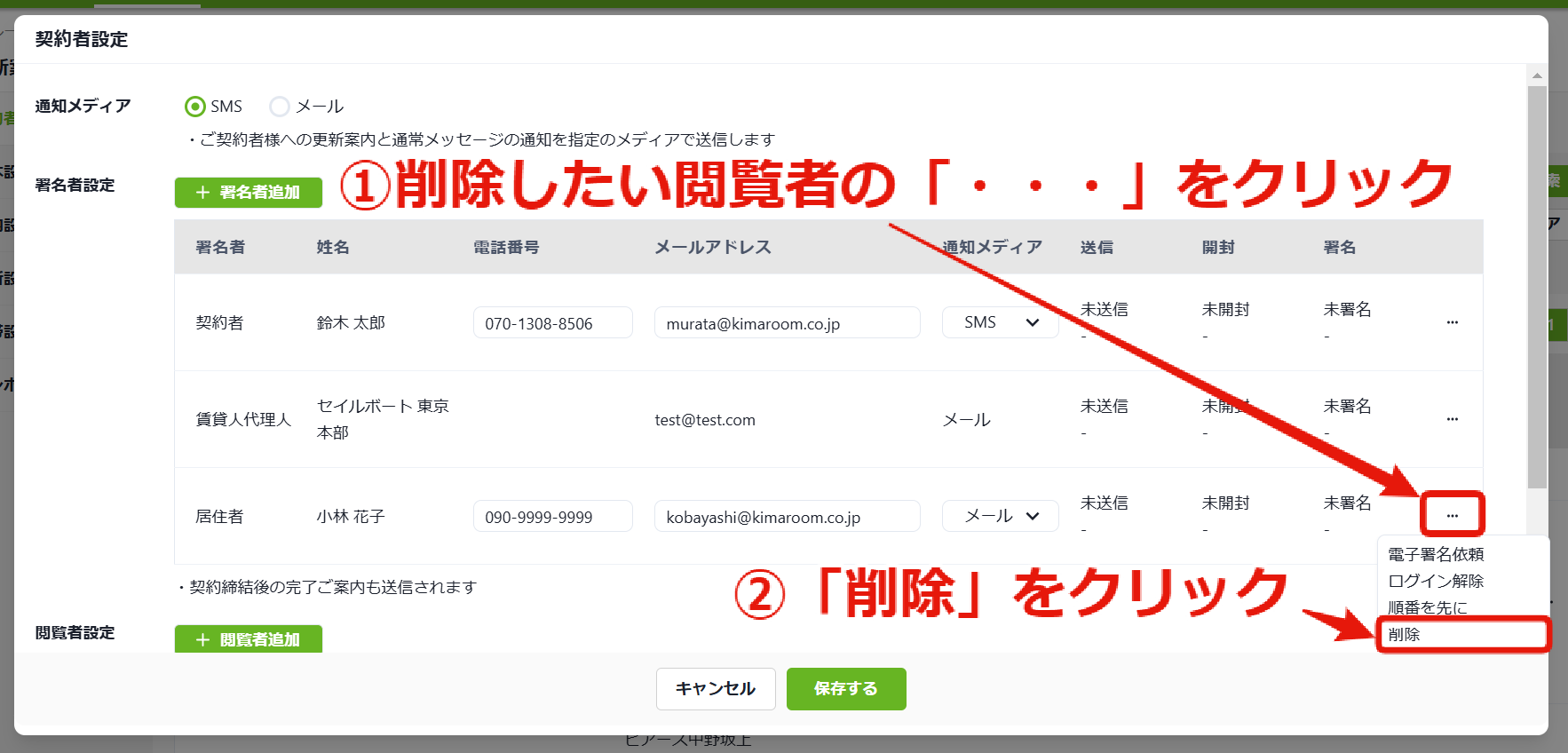The image size is (1568, 753).
Task: Click the 未送信 status for 小林 花子
Action: pyautogui.click(x=1104, y=503)
